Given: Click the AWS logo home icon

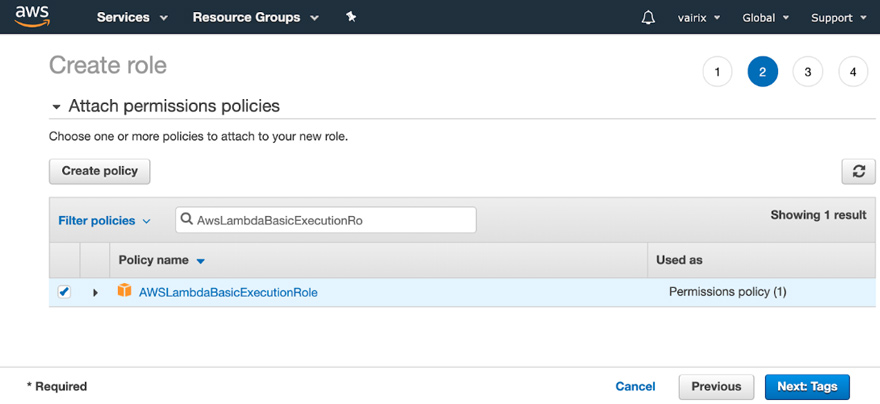Looking at the screenshot, I should (x=31, y=17).
